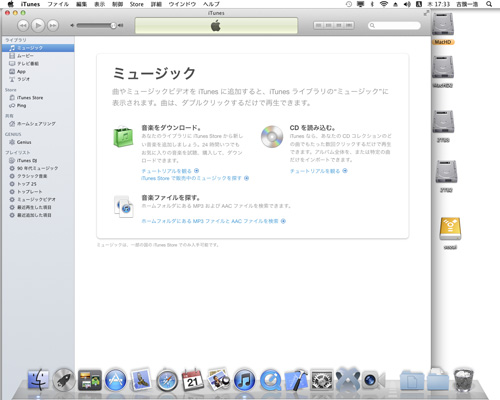Open the 表示 menu
Image resolution: width=500 pixels, height=400 pixels.
click(100, 4)
